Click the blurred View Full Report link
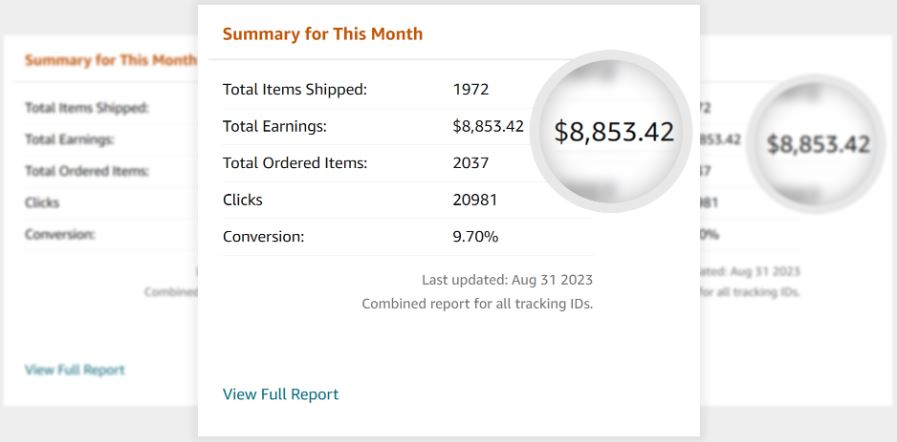 [x=74, y=370]
